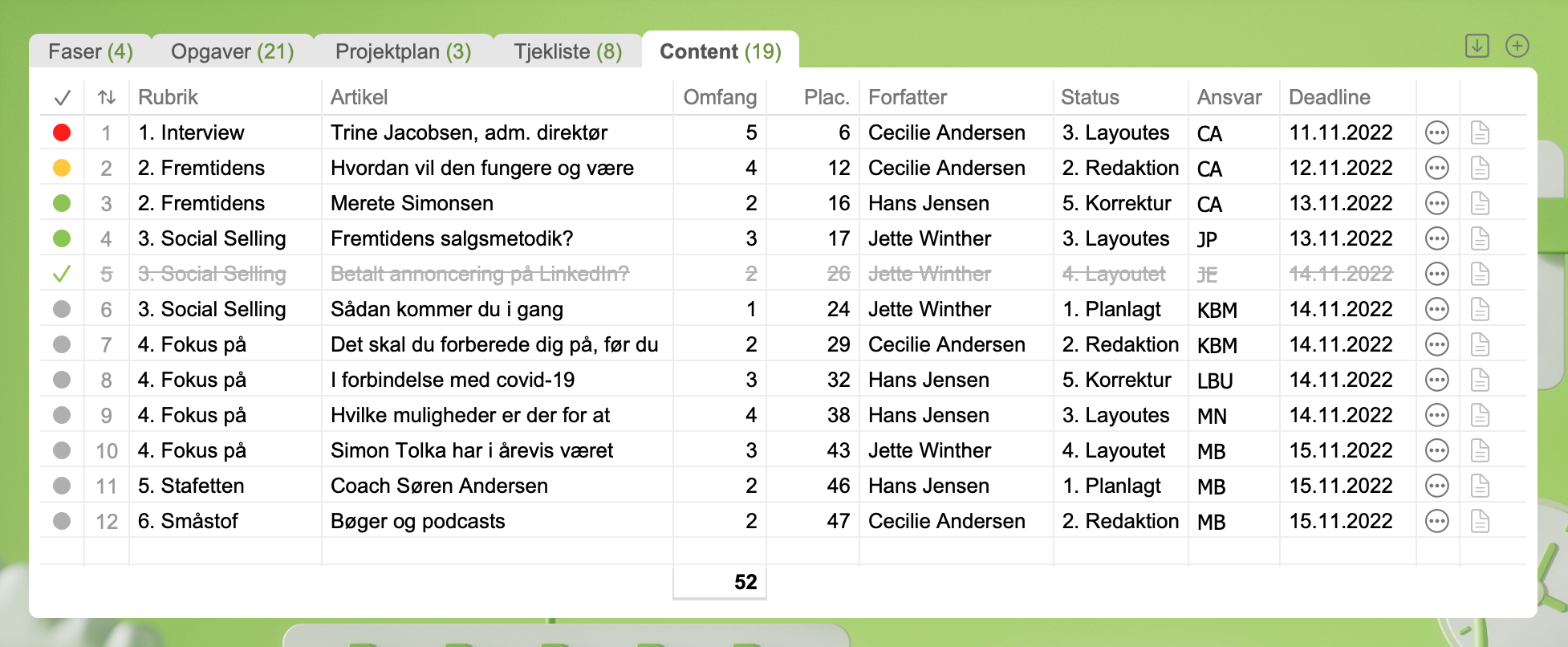Click the sort arrows icon in table header
The image size is (1568, 647).
107,97
